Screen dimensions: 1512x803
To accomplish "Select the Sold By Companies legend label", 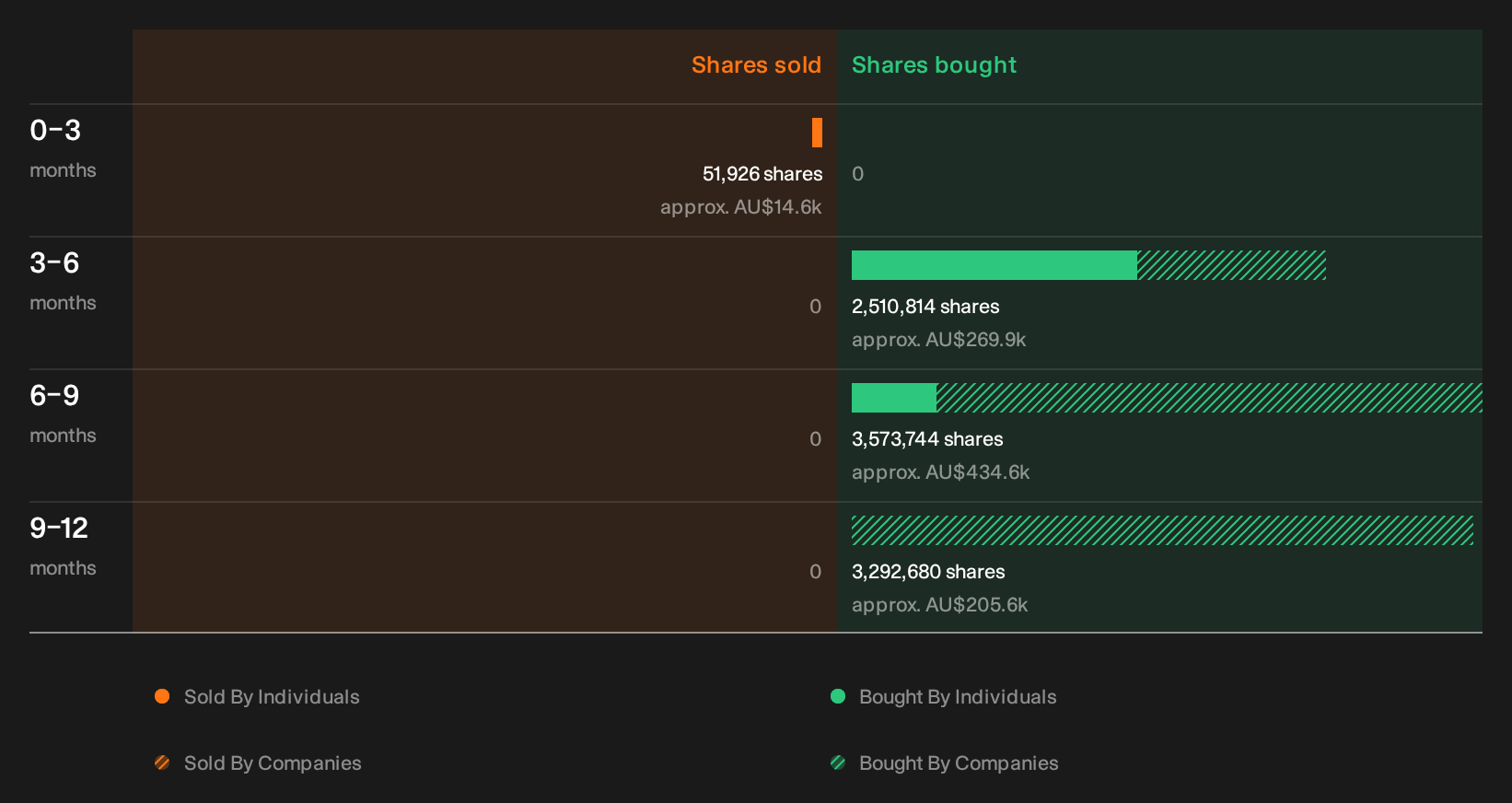I will coord(273,763).
